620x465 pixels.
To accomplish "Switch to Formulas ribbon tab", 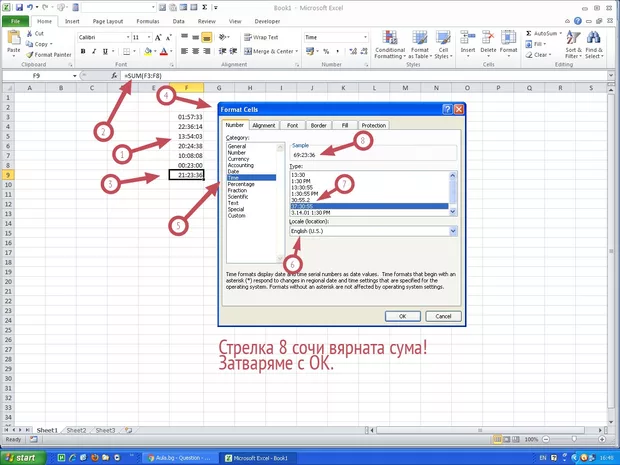I will click(147, 21).
